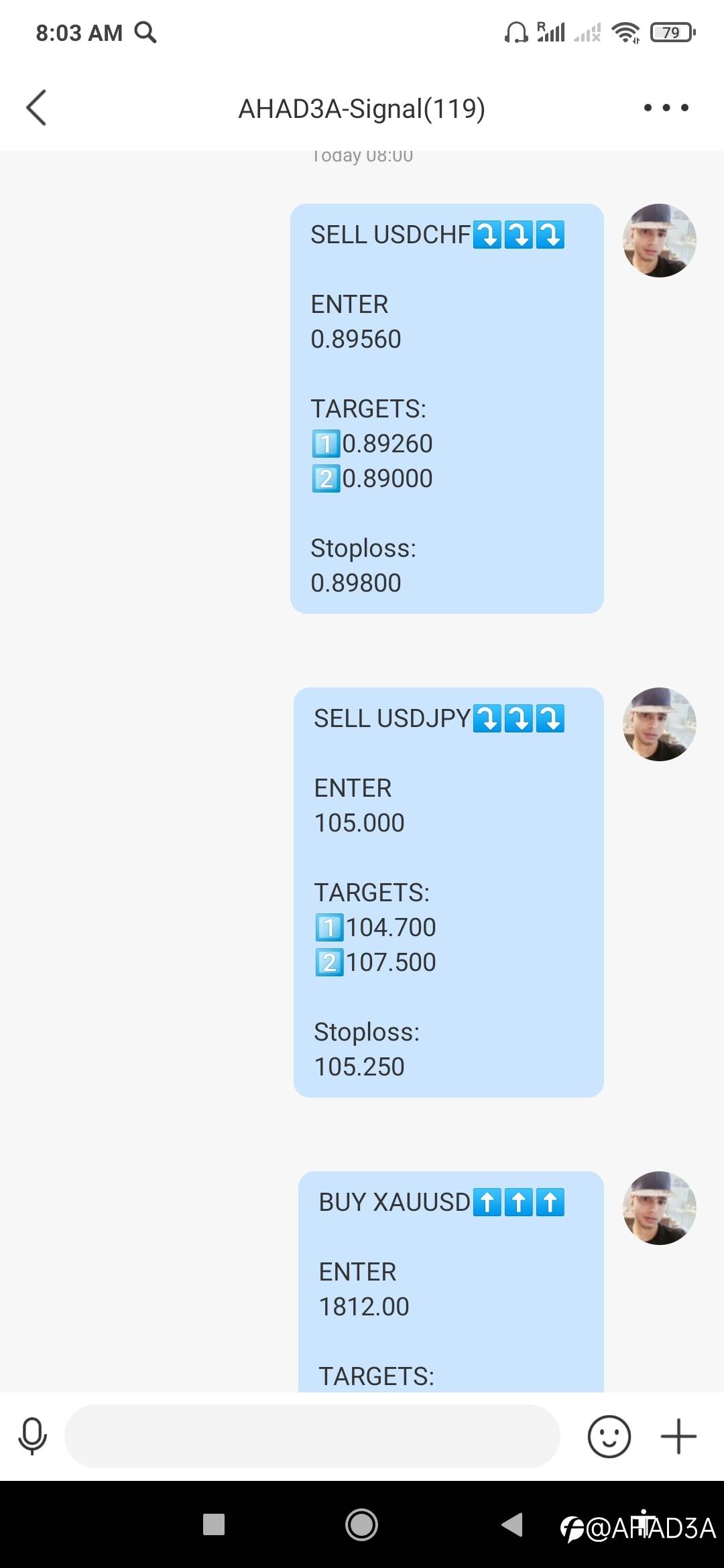Tap sender avatar beside USDJPY message
724x1568 pixels.
660,724
